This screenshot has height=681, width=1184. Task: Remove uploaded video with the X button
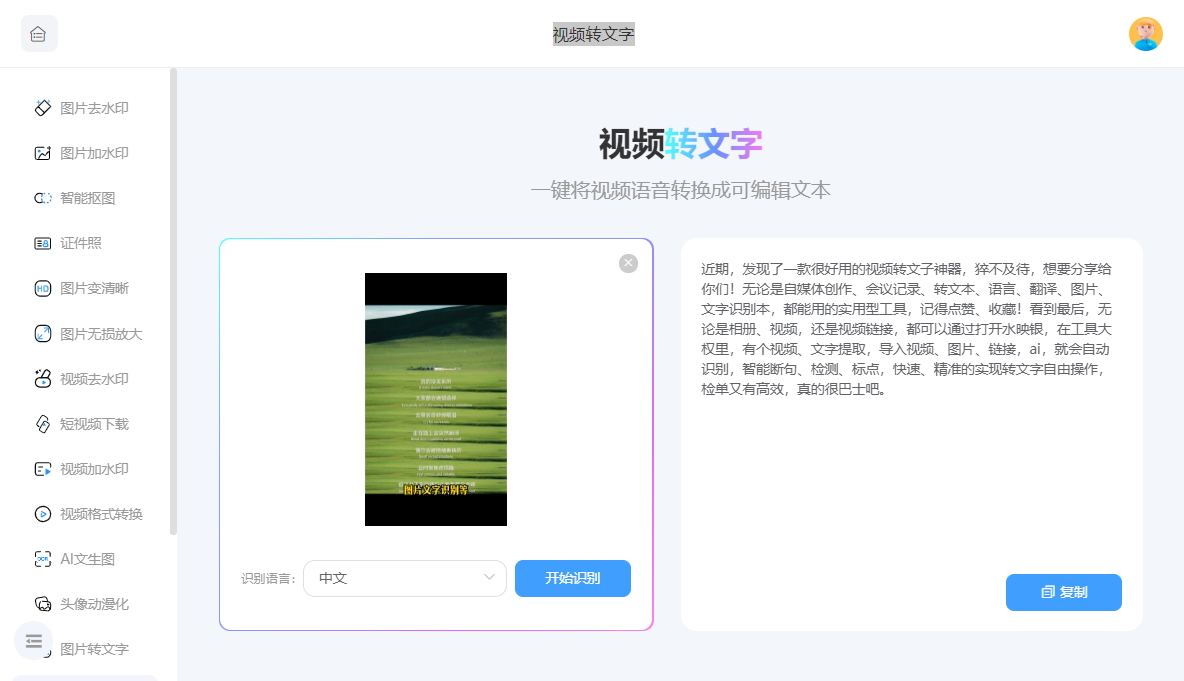click(x=628, y=263)
